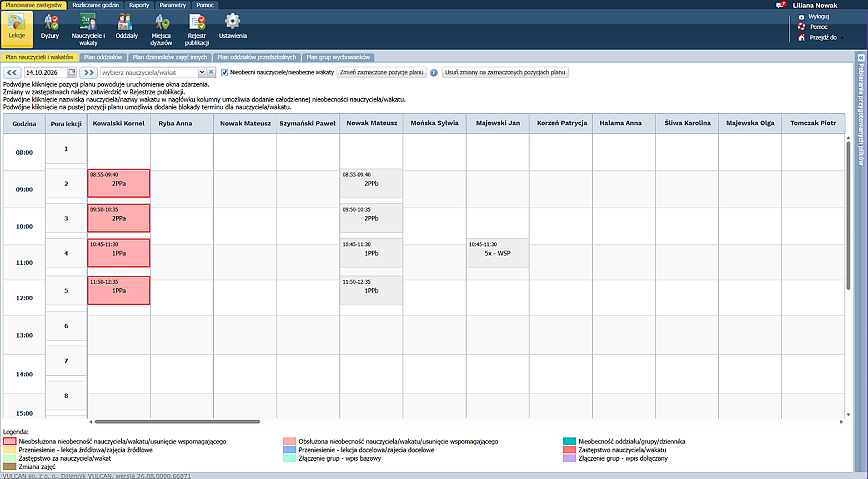Select Majewski Jan 5x - WSP lesson

coord(498,253)
